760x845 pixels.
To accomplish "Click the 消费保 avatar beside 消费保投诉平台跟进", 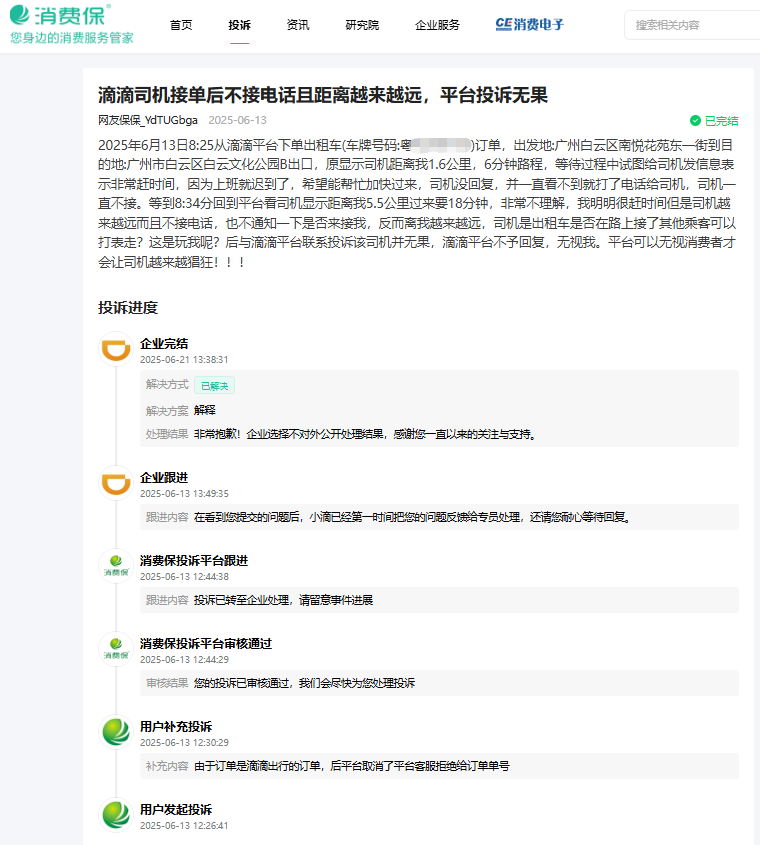I will click(x=116, y=566).
